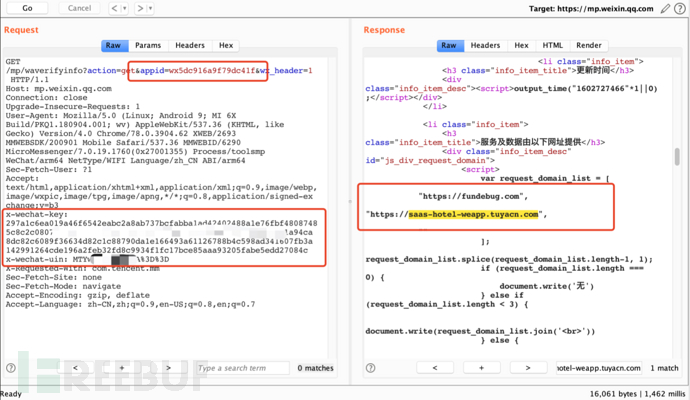690x400 pixels.
Task: Click the request search plus button
Action: tap(122, 368)
